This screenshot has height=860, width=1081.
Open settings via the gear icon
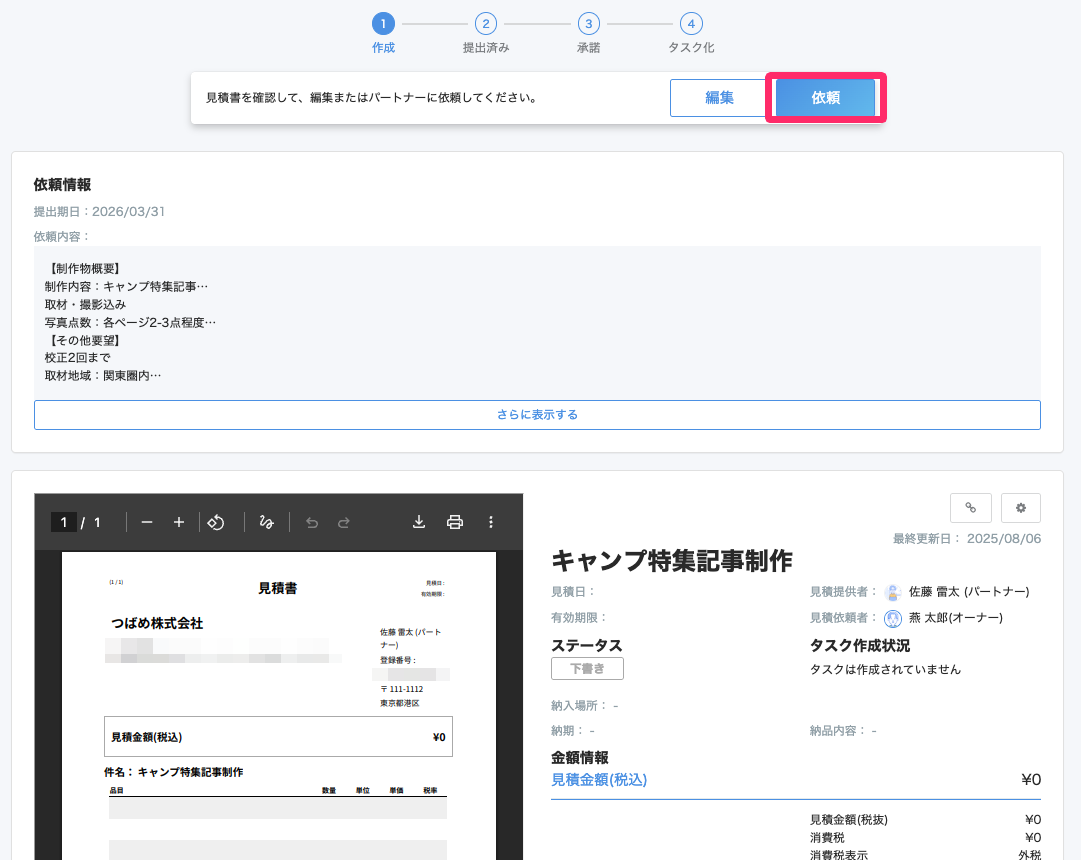click(x=1020, y=507)
